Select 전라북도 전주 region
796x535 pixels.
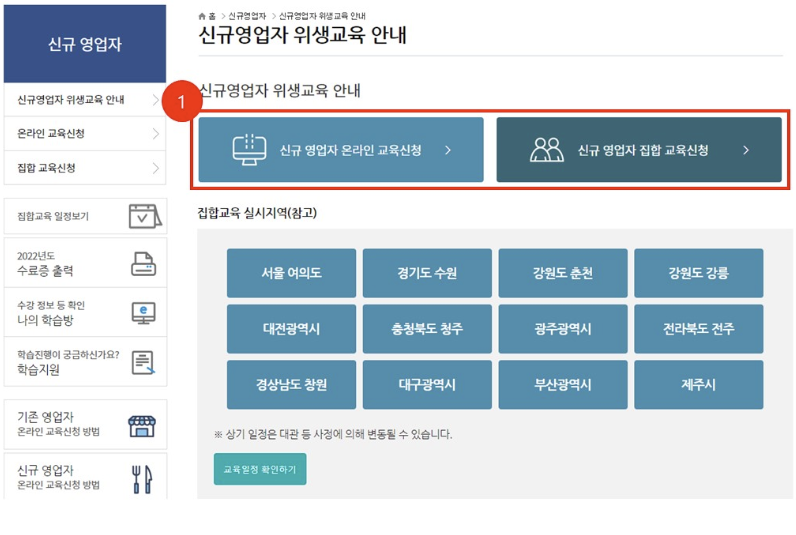[699, 329]
